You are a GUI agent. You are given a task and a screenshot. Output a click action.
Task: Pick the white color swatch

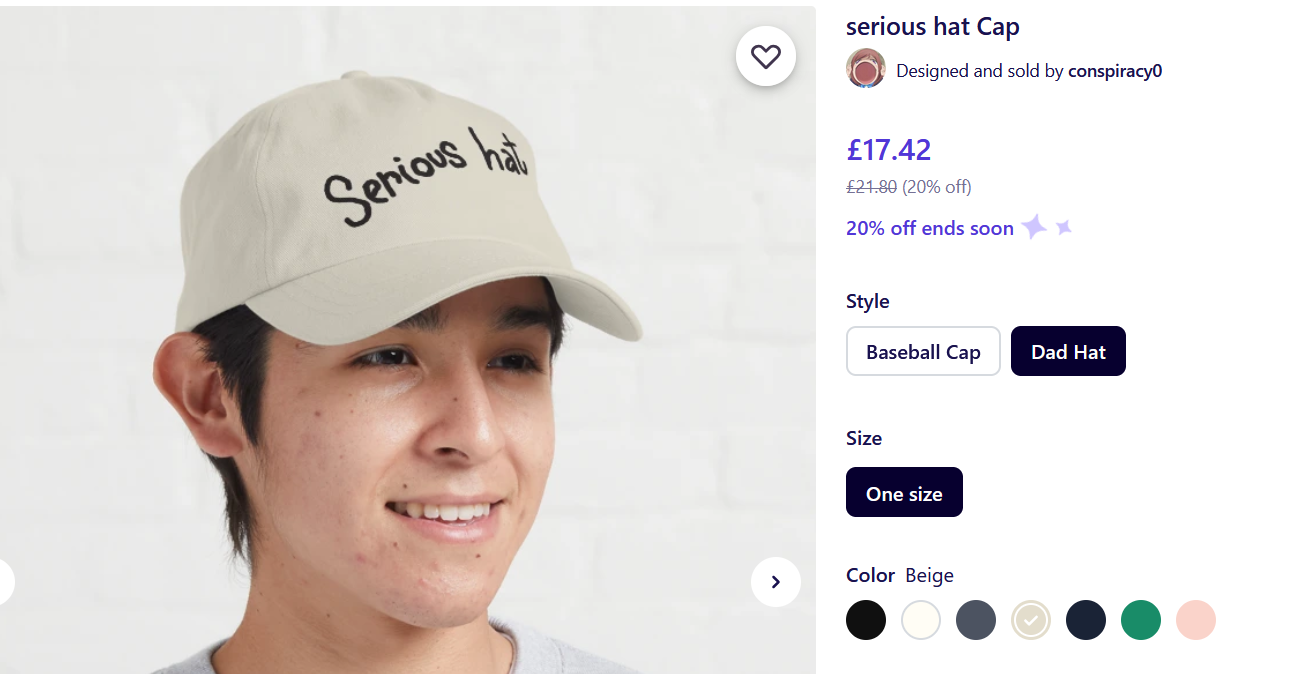pos(921,620)
